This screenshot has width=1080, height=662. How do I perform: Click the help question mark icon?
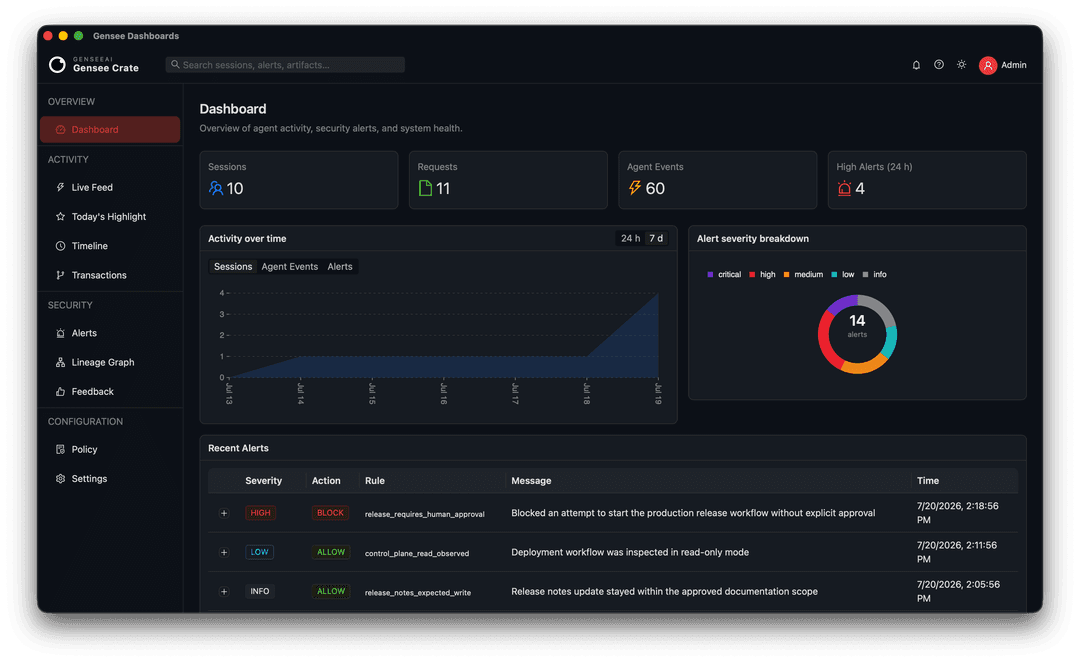(939, 65)
